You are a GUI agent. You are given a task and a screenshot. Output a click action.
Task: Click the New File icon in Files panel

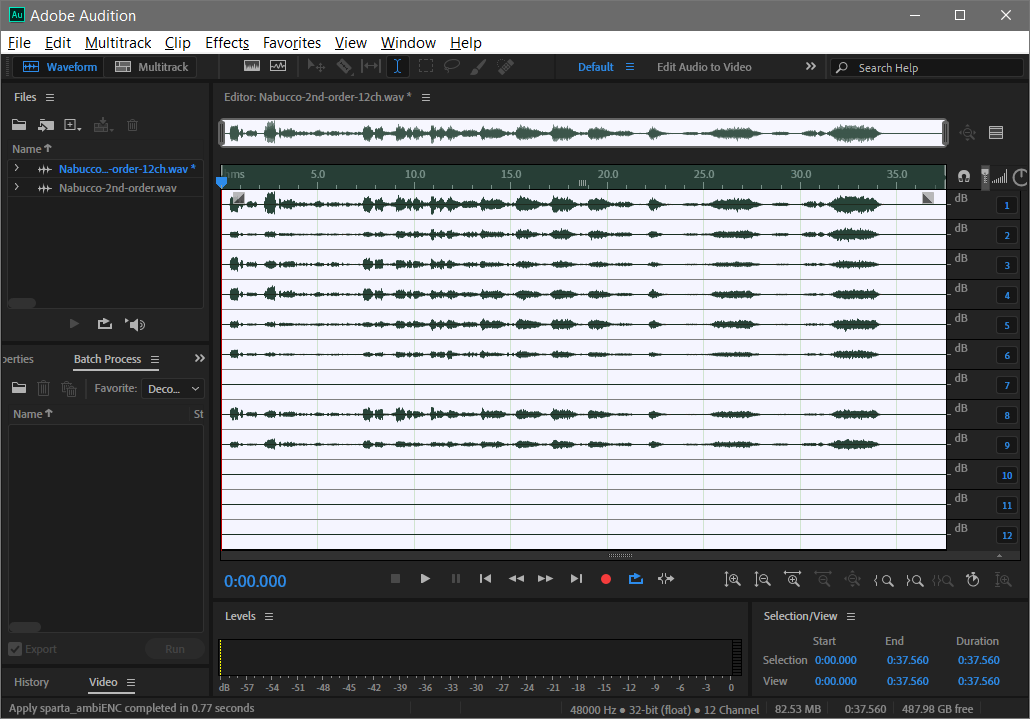coord(72,125)
